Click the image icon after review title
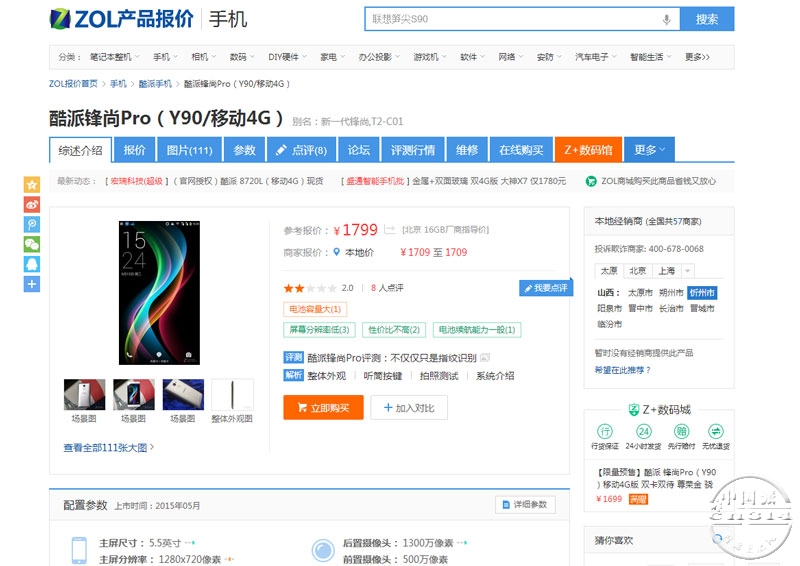The image size is (800, 566). (485, 358)
